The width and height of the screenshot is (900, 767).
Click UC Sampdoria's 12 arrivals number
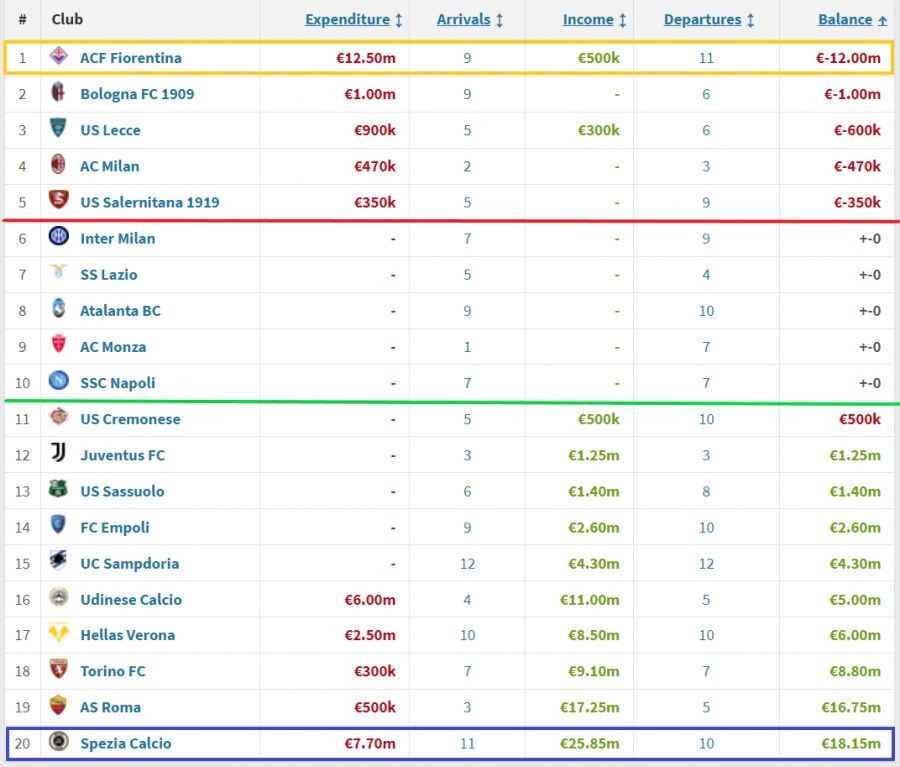(x=467, y=563)
